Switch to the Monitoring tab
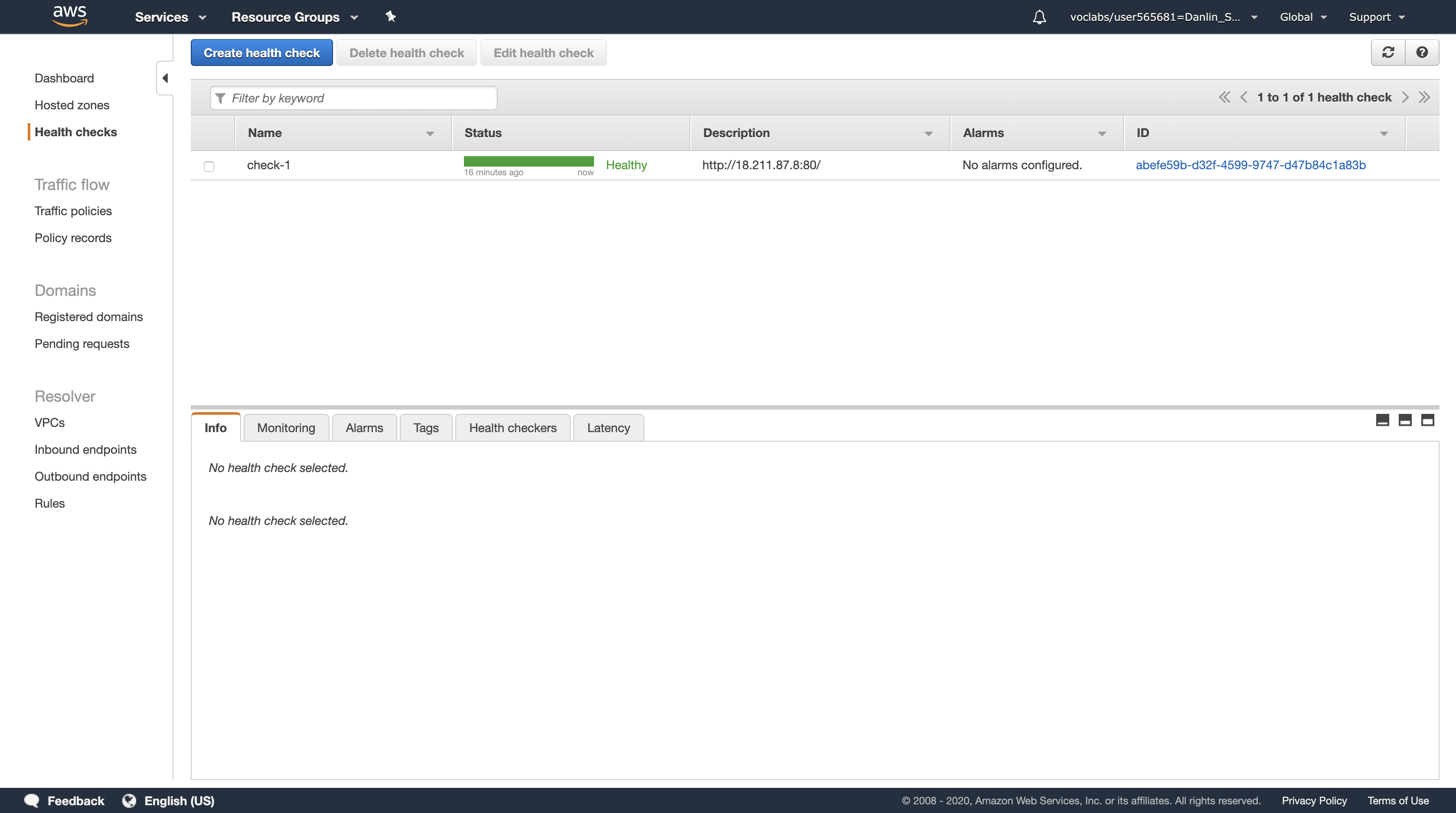Image resolution: width=1456 pixels, height=813 pixels. click(x=286, y=428)
